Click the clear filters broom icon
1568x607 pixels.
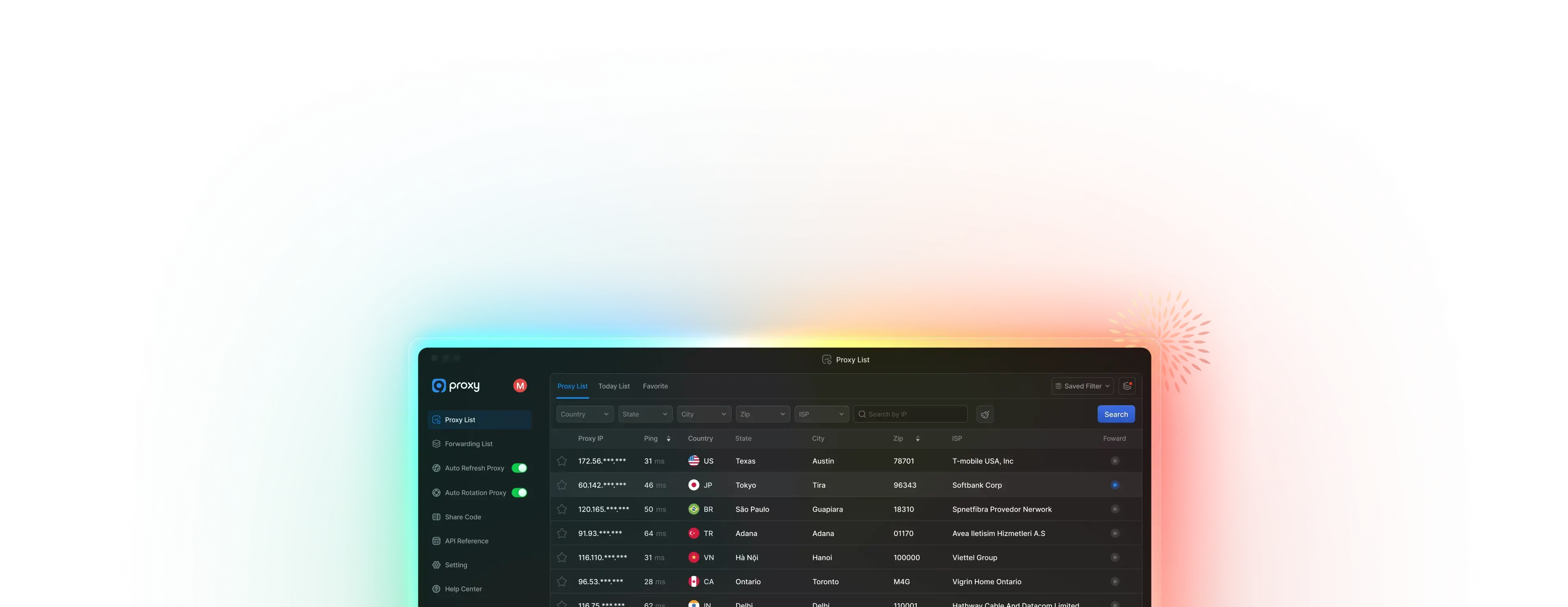click(x=985, y=414)
